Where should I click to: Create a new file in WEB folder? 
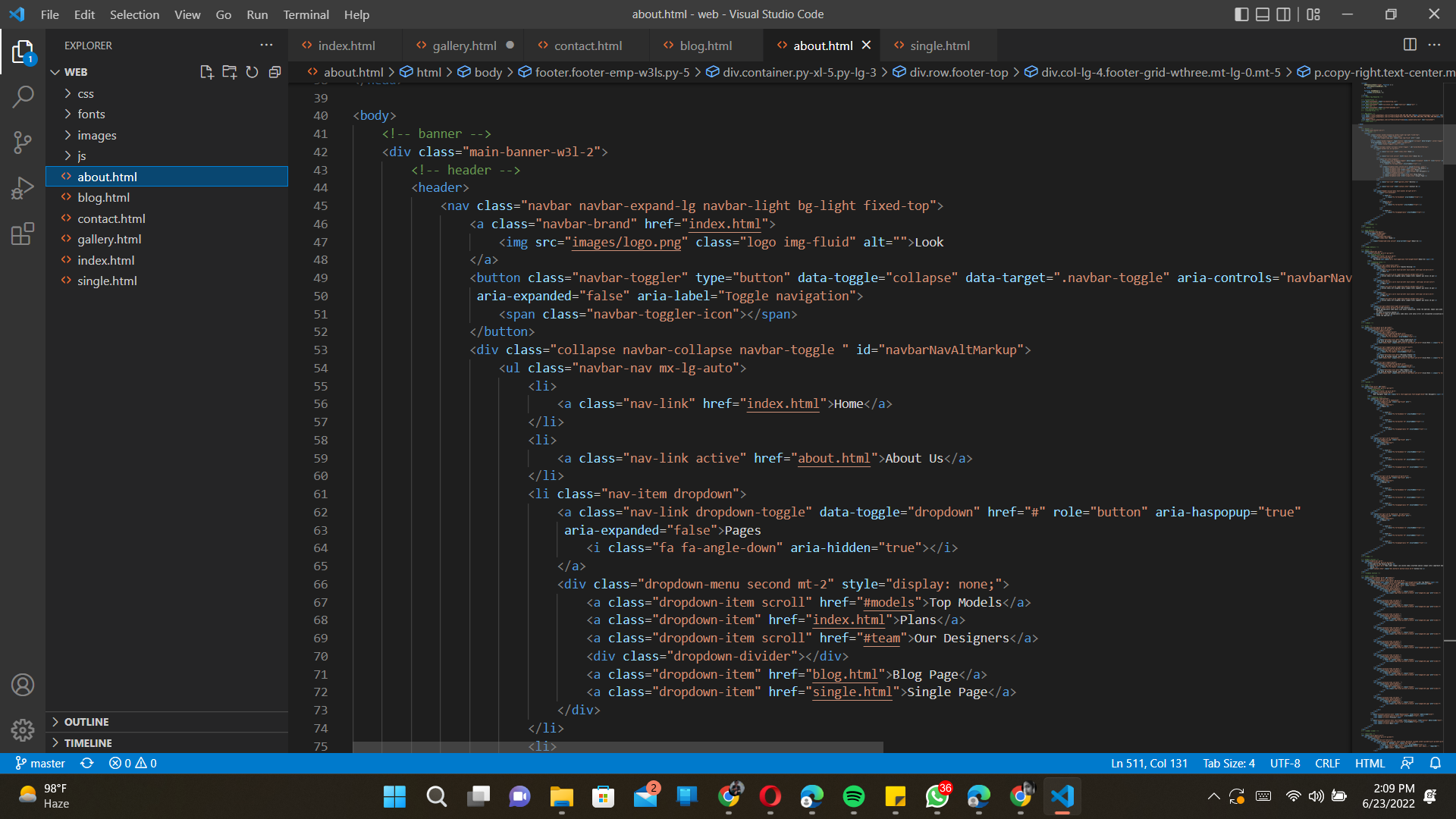(x=206, y=72)
